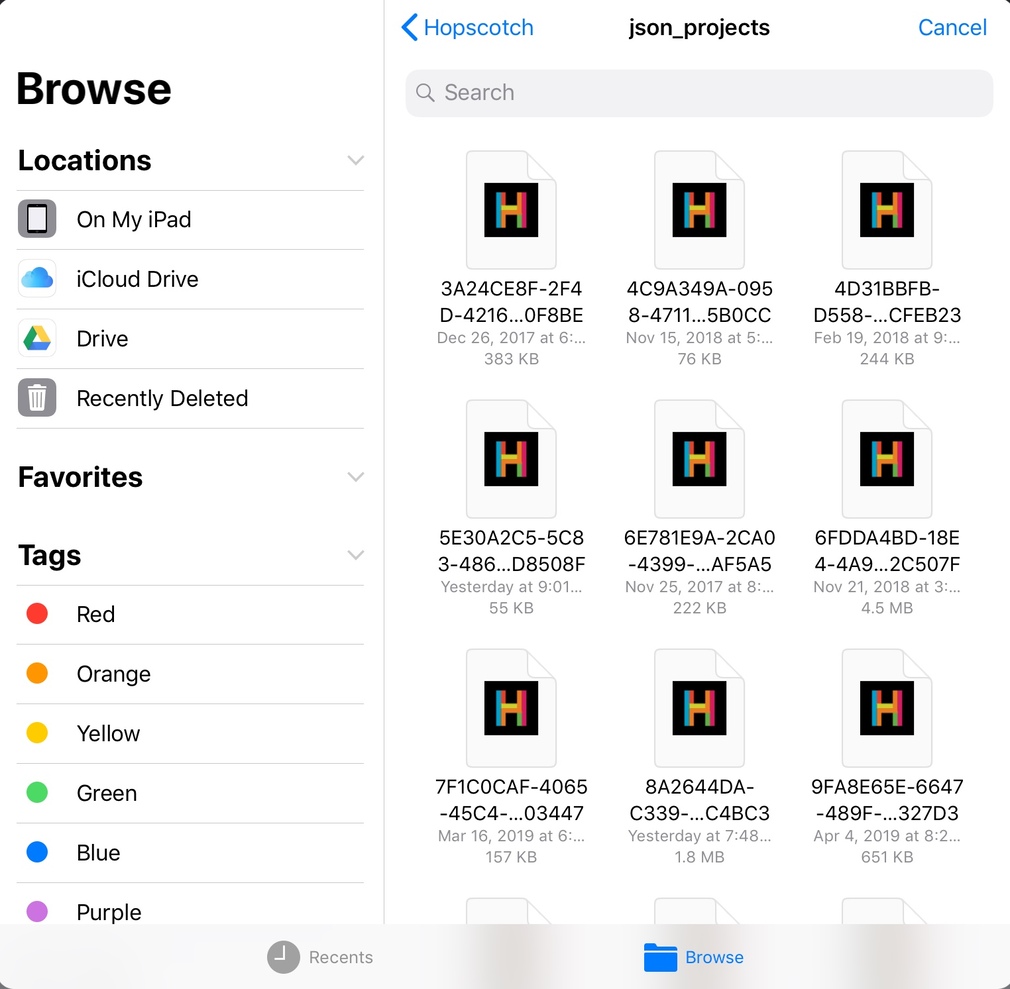The image size is (1010, 989).
Task: Select the Yellow tag color dot
Action: click(37, 733)
